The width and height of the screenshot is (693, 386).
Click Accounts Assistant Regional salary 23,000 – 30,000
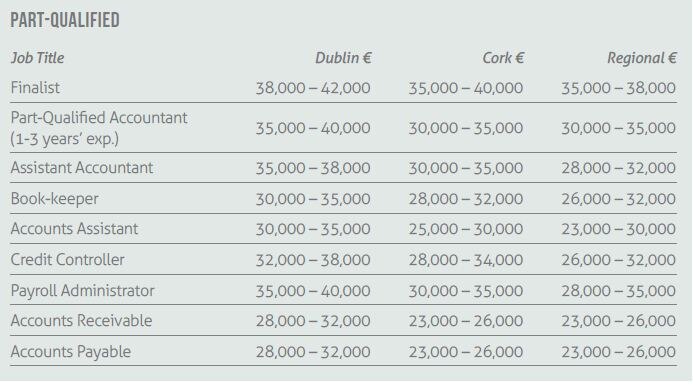pos(618,229)
